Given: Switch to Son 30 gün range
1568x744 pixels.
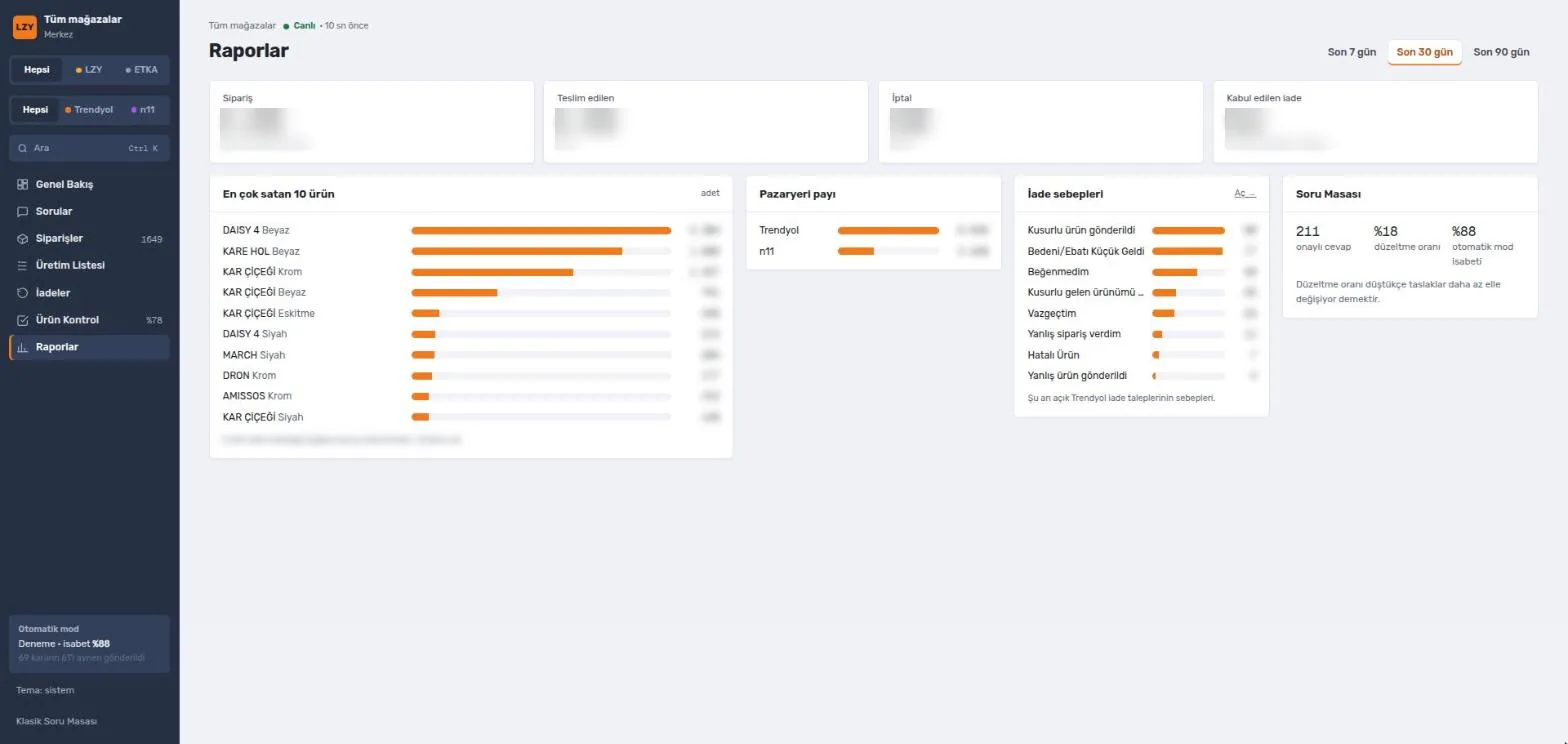Looking at the screenshot, I should (x=1424, y=52).
